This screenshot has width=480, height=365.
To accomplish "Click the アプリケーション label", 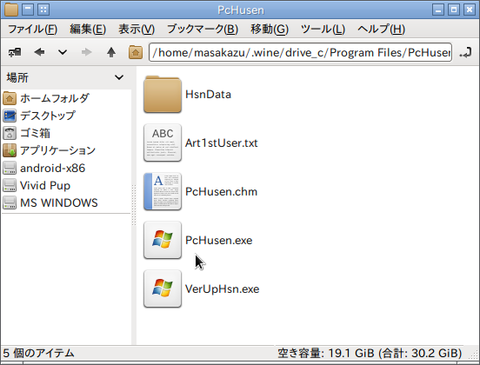I will click(x=58, y=150).
